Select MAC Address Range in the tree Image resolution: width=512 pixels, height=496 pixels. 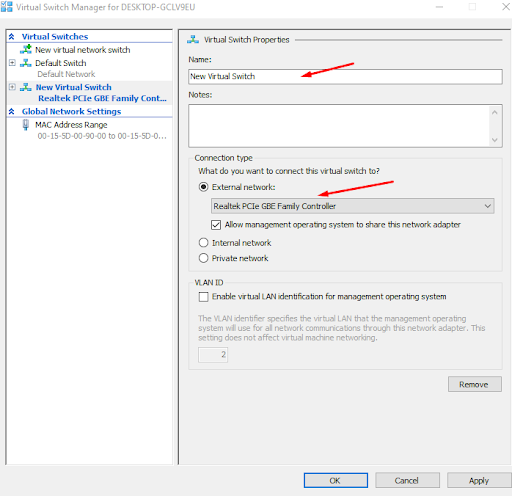pos(71,125)
